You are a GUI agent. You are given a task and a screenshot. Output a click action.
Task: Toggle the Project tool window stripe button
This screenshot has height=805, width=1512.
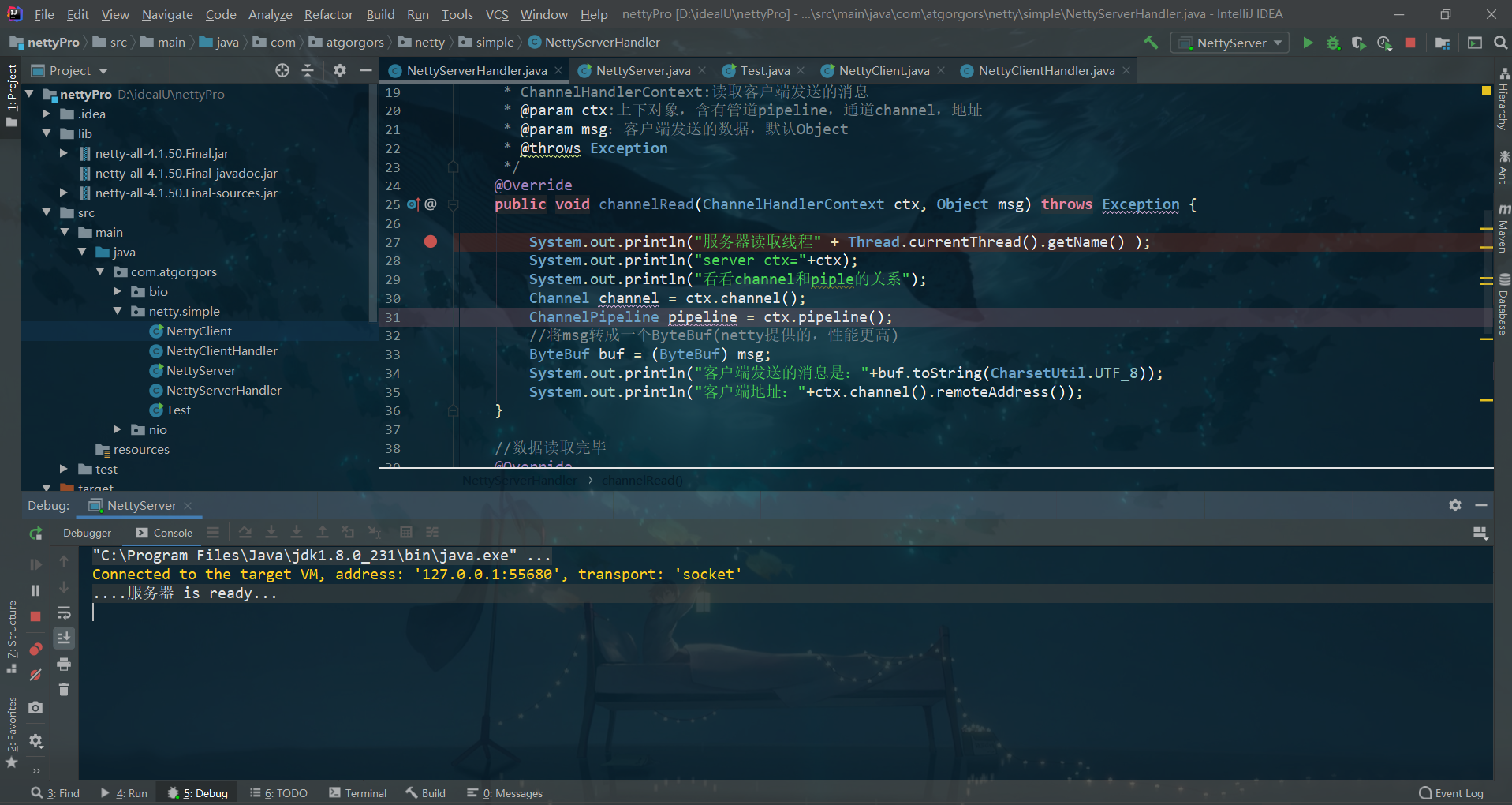point(11,95)
